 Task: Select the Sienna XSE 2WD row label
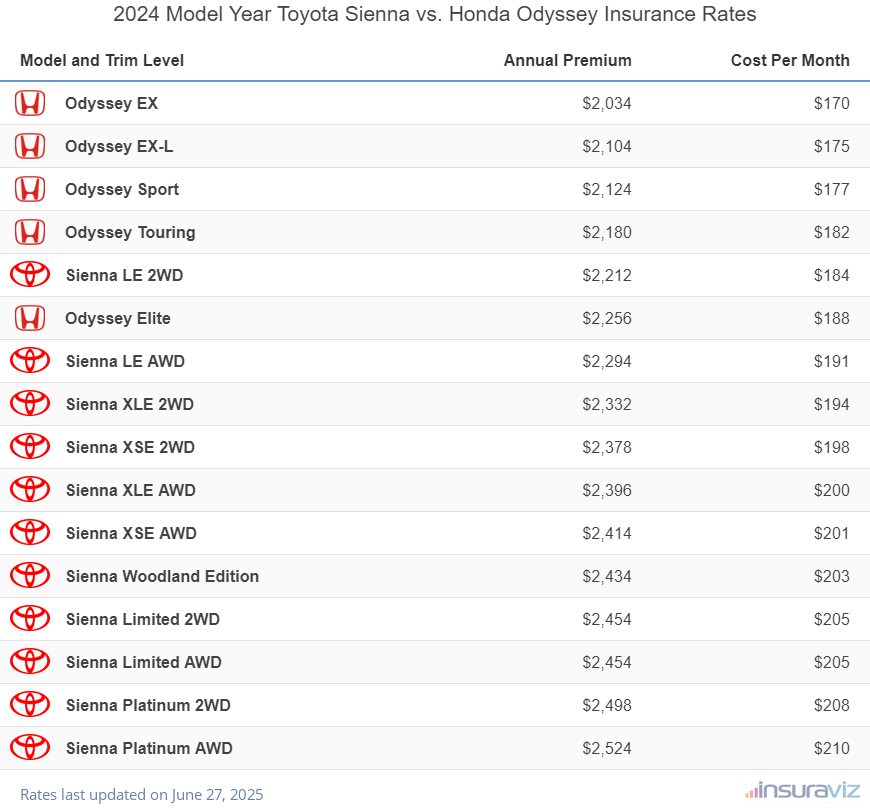tap(130, 447)
